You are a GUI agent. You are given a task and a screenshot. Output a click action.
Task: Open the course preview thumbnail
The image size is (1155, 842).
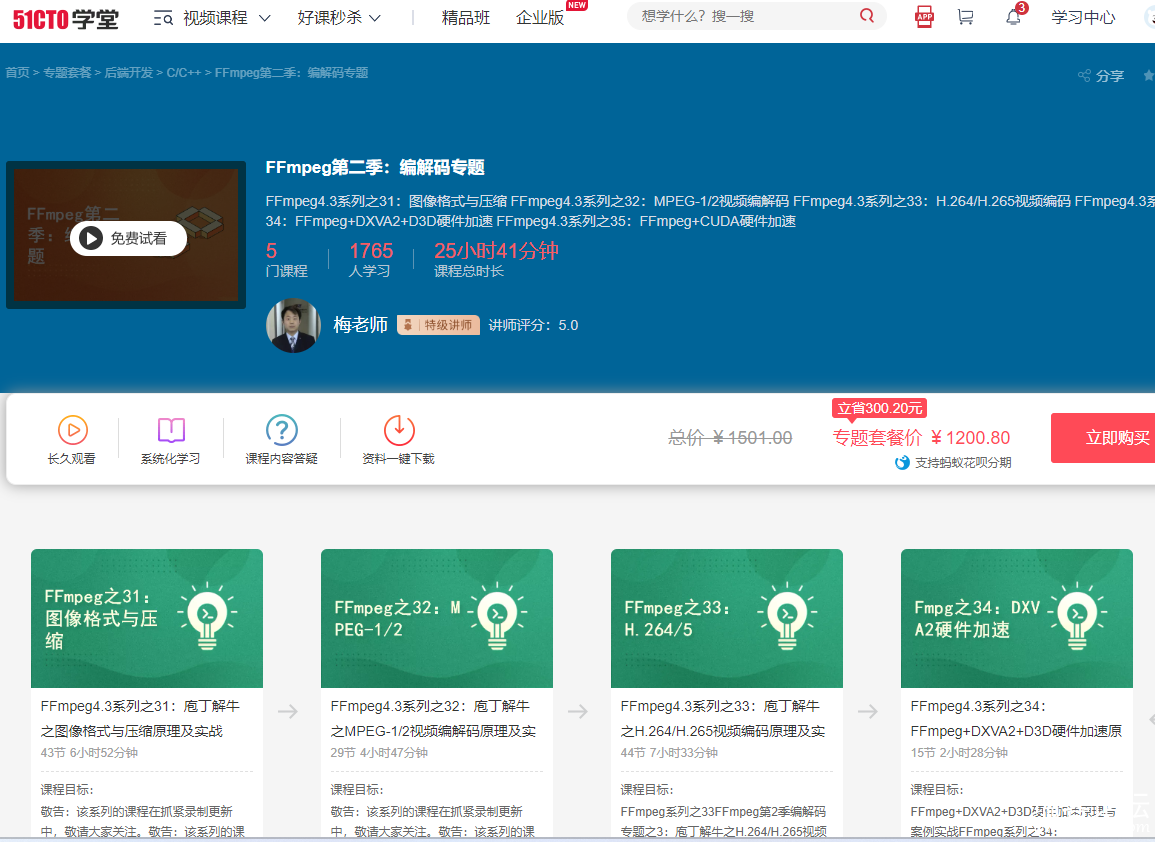126,235
